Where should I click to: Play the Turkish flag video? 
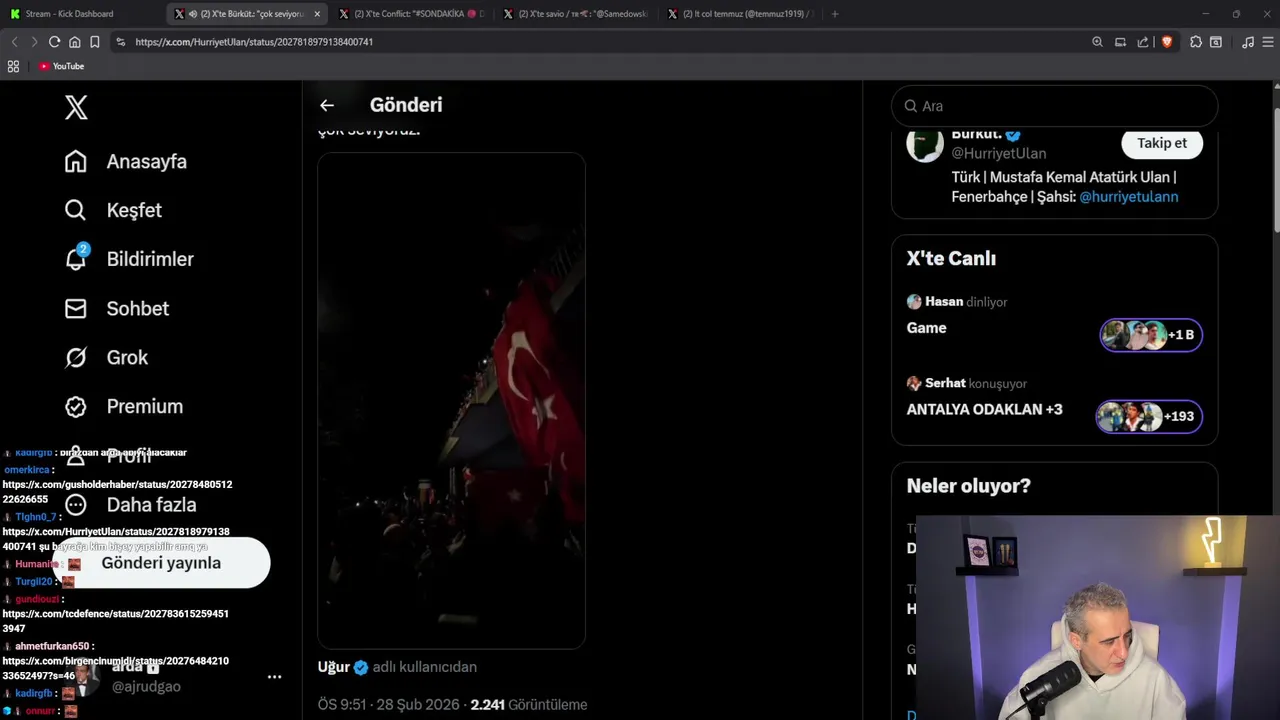(451, 400)
